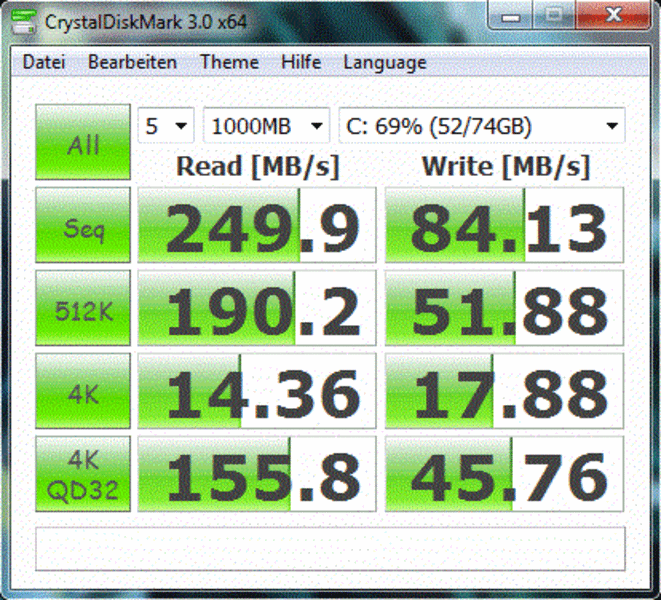Start the 512K benchmark test
The width and height of the screenshot is (661, 600).
(x=83, y=308)
